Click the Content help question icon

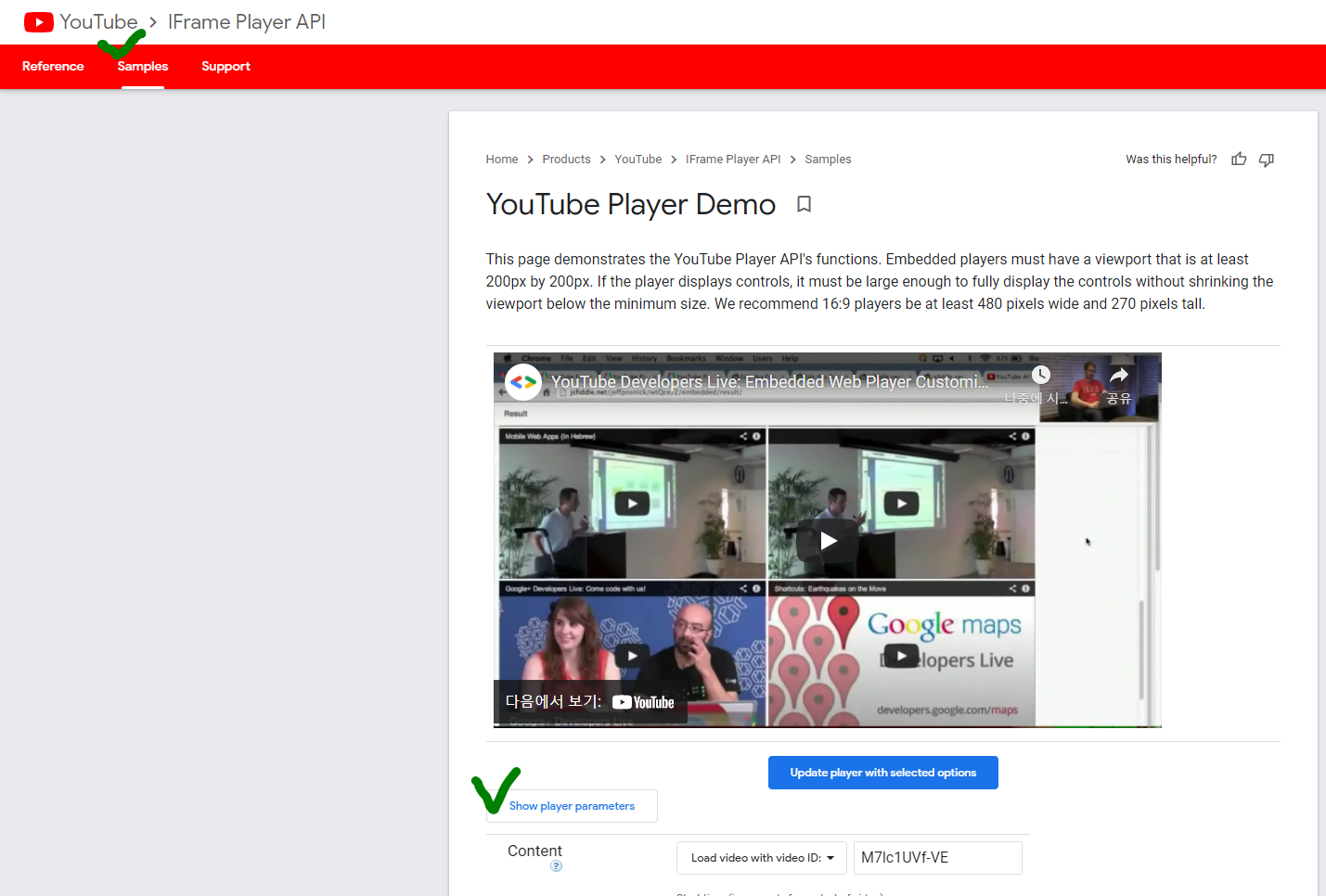(x=556, y=866)
